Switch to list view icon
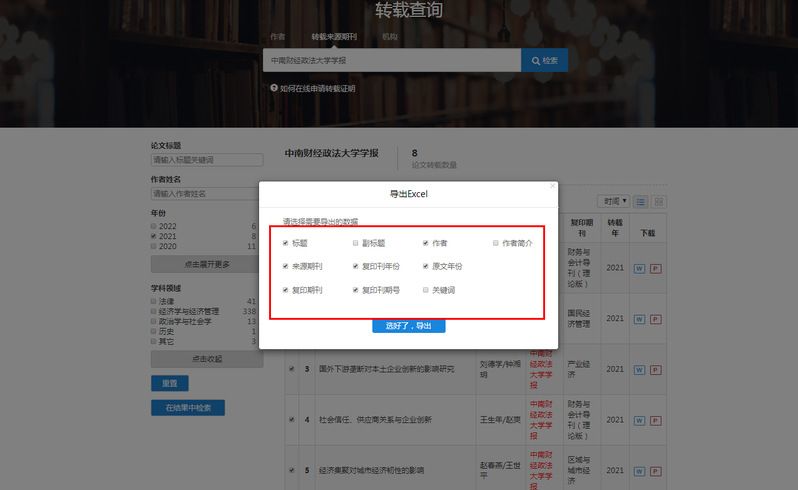 pos(641,202)
